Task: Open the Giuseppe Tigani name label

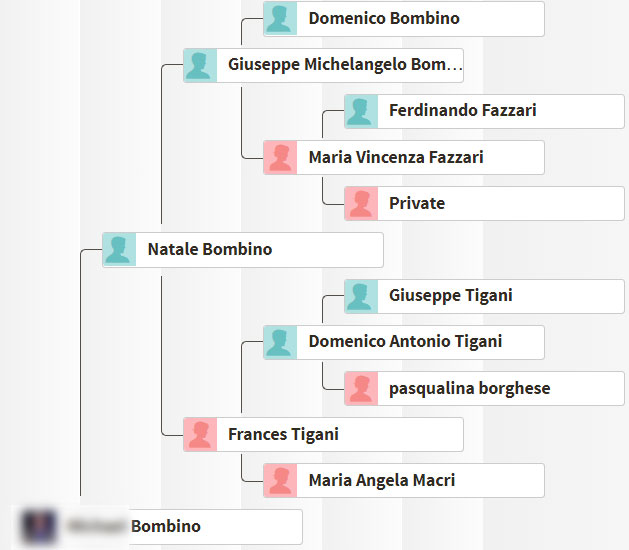Action: pos(450,296)
